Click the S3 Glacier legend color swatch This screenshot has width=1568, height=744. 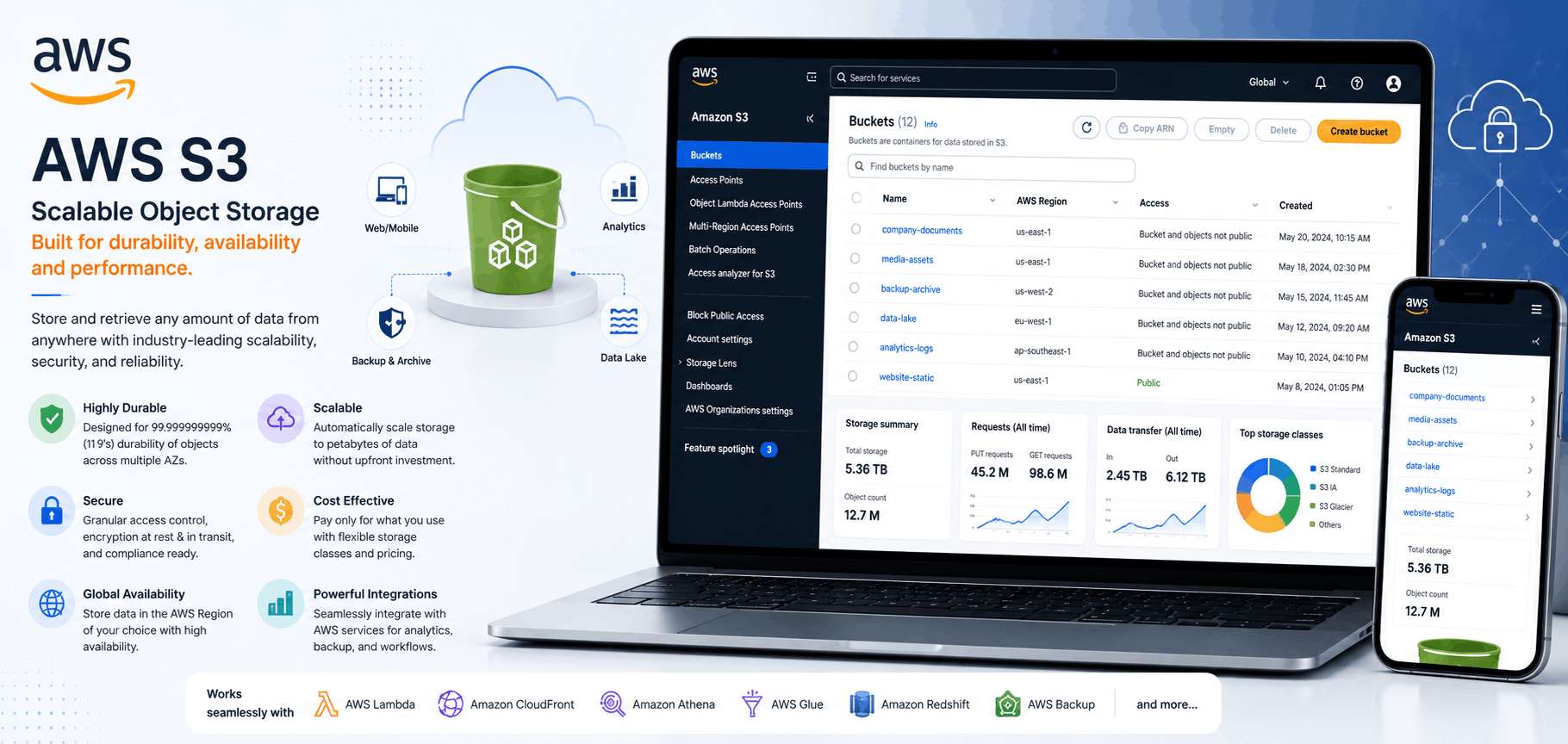[1312, 506]
